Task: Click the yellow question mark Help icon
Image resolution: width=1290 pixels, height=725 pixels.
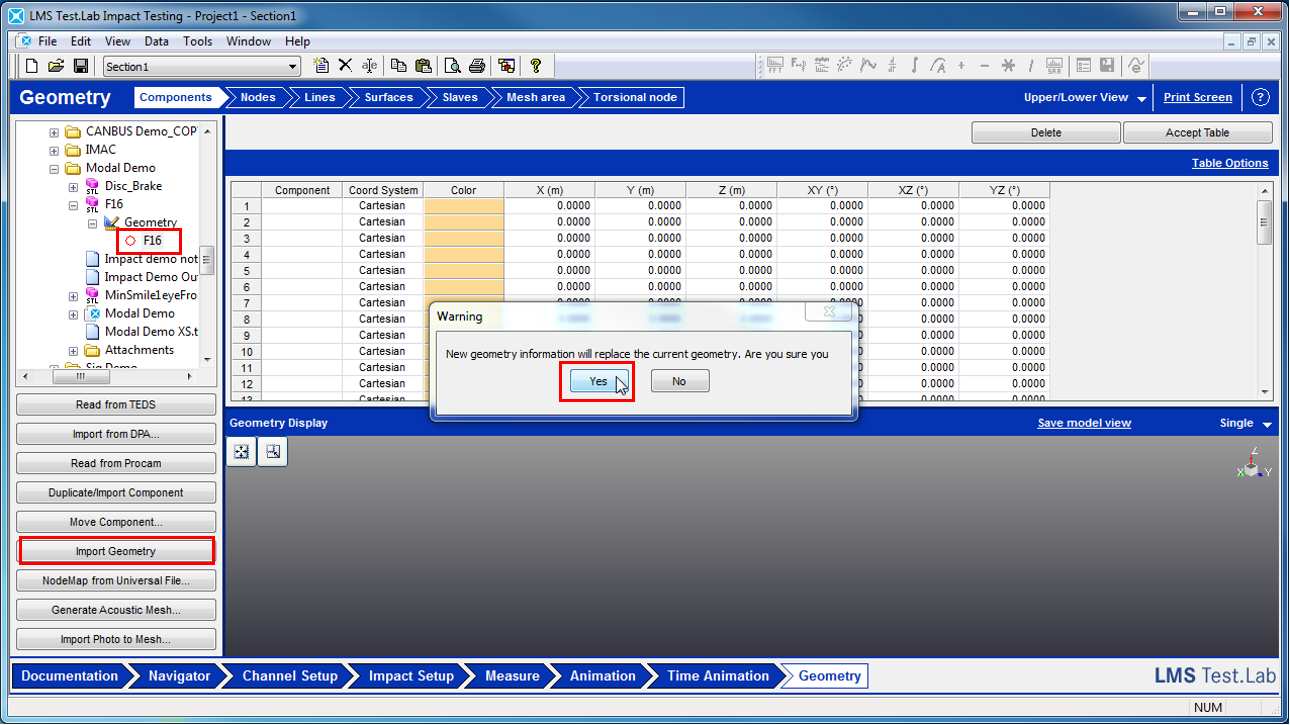Action: (536, 66)
